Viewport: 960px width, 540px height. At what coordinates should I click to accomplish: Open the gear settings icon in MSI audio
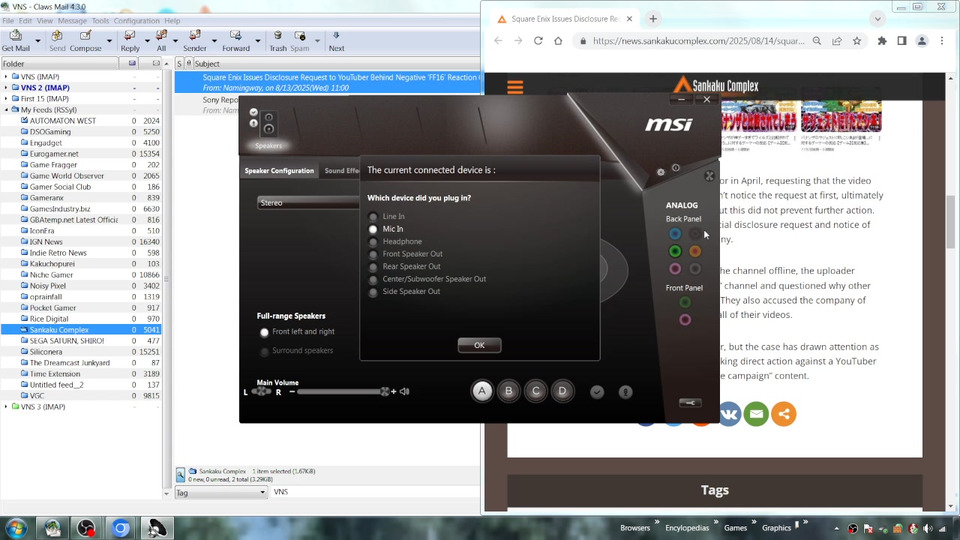click(661, 172)
